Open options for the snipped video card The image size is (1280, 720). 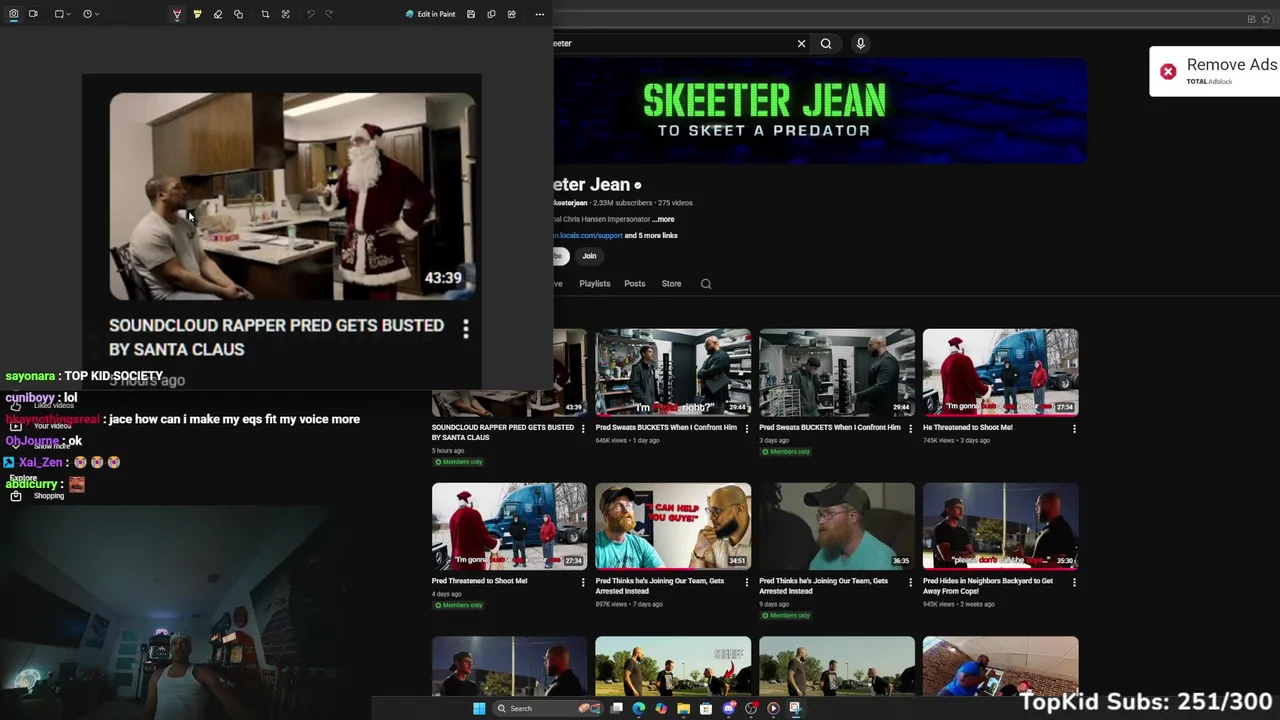tap(465, 328)
